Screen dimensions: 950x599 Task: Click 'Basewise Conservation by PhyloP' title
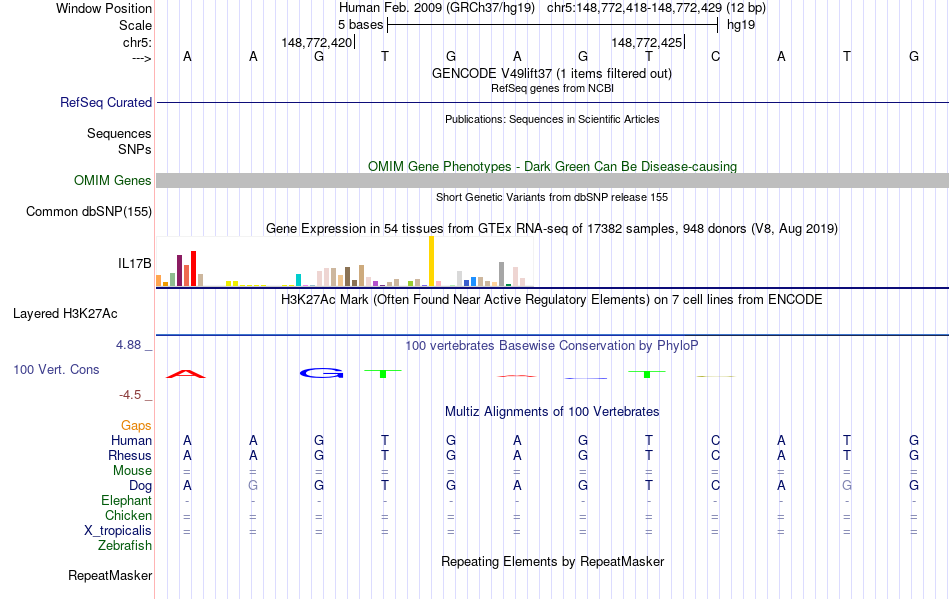point(552,345)
